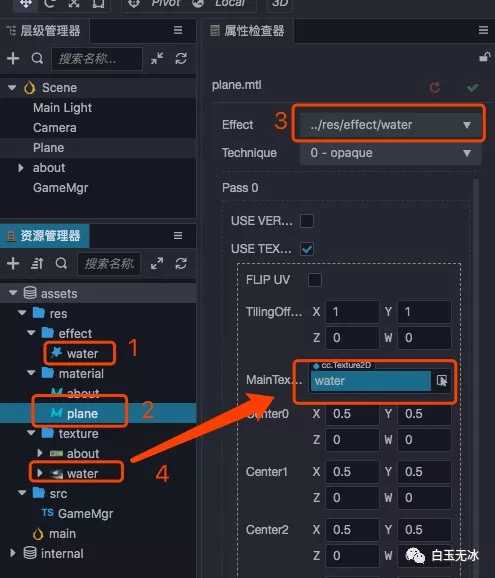
Task: Select Camera node in hierarchy
Action: coord(55,128)
